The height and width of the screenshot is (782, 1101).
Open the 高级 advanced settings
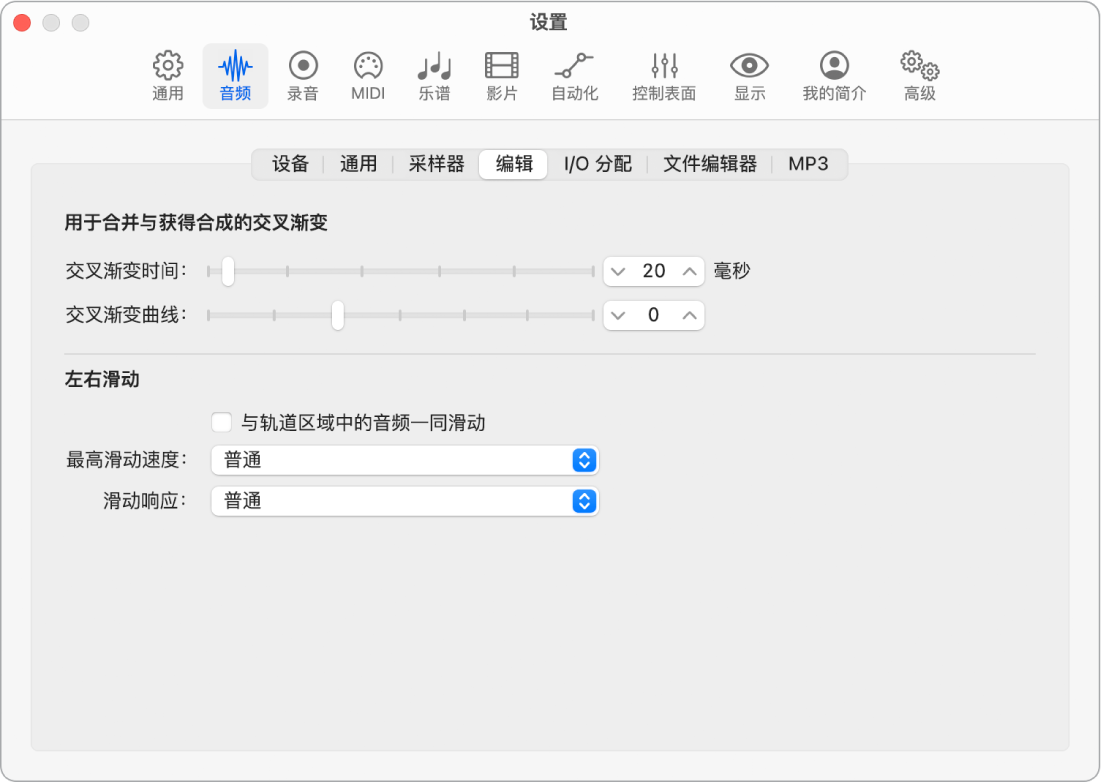tap(920, 76)
